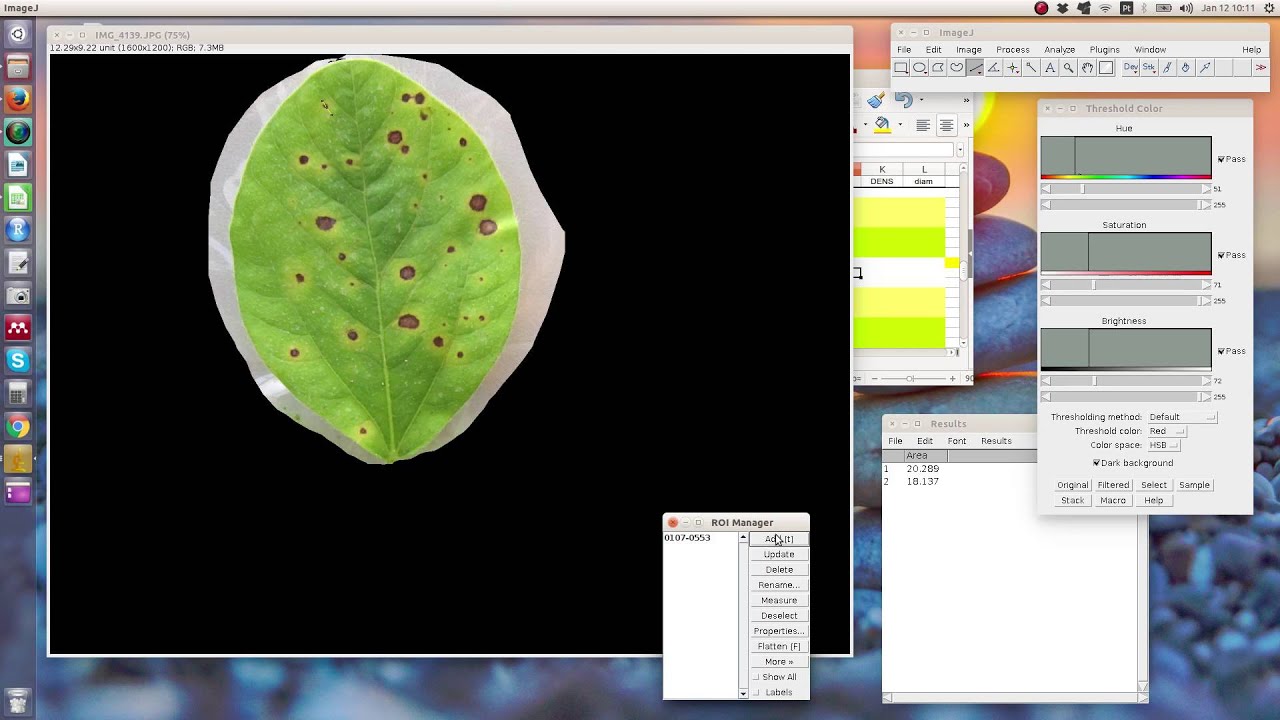Open the More » menu in ROI Manager
1280x720 pixels.
tap(779, 662)
